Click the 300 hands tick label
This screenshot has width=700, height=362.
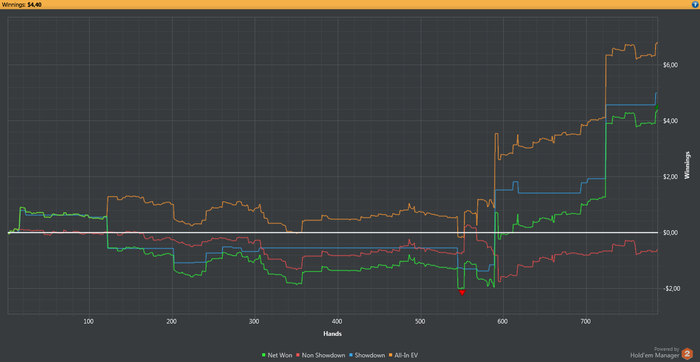click(254, 321)
